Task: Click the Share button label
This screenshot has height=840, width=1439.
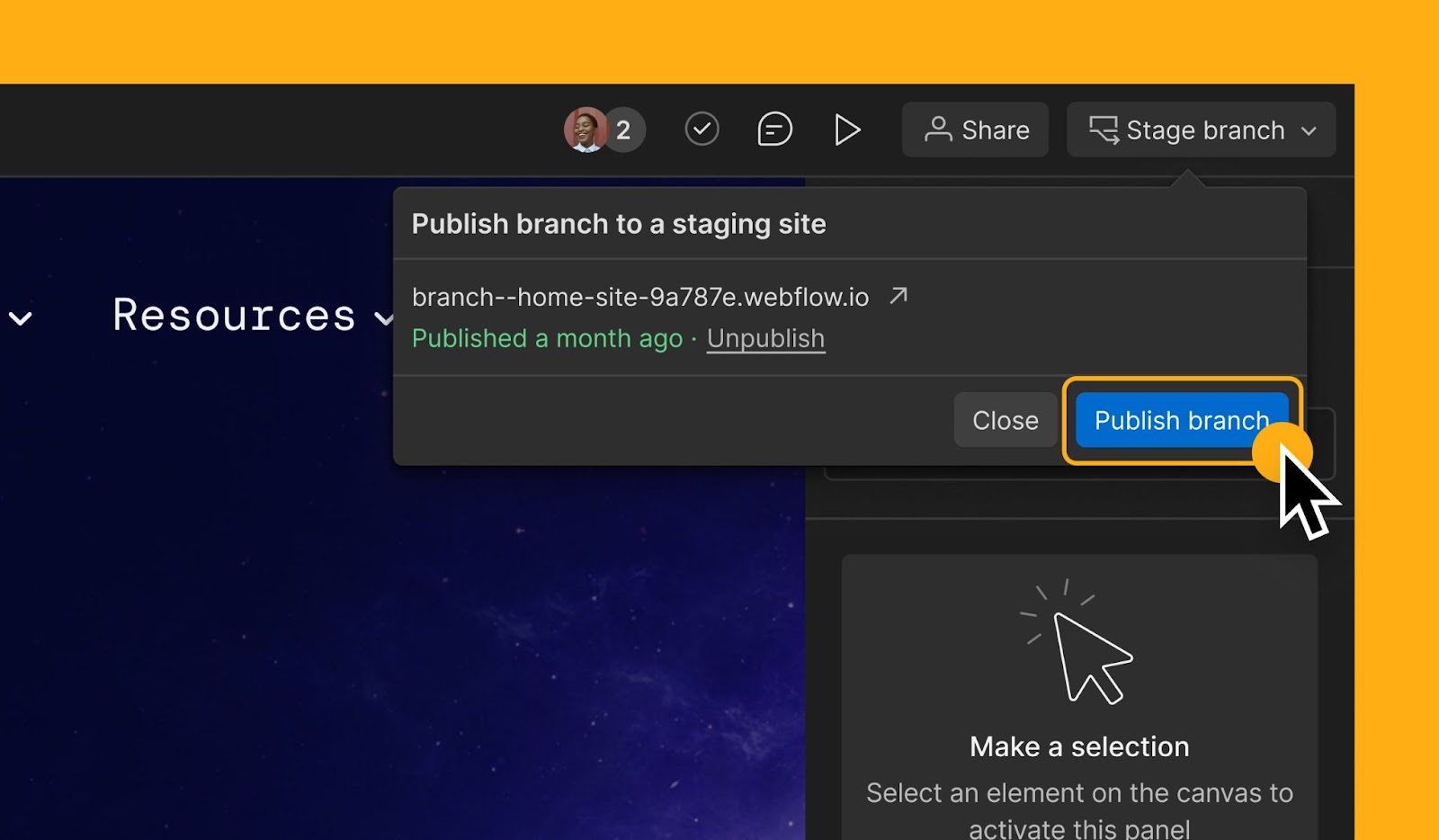Action: tap(996, 130)
